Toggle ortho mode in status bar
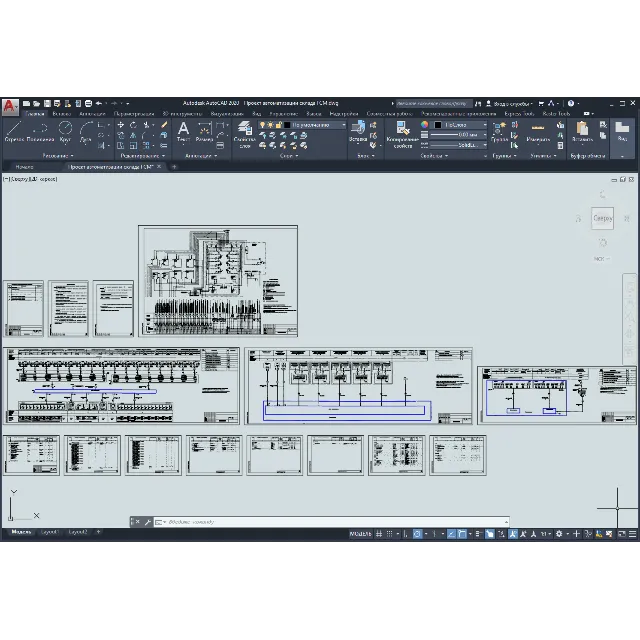Screen dimensions: 640x640 [x=405, y=533]
